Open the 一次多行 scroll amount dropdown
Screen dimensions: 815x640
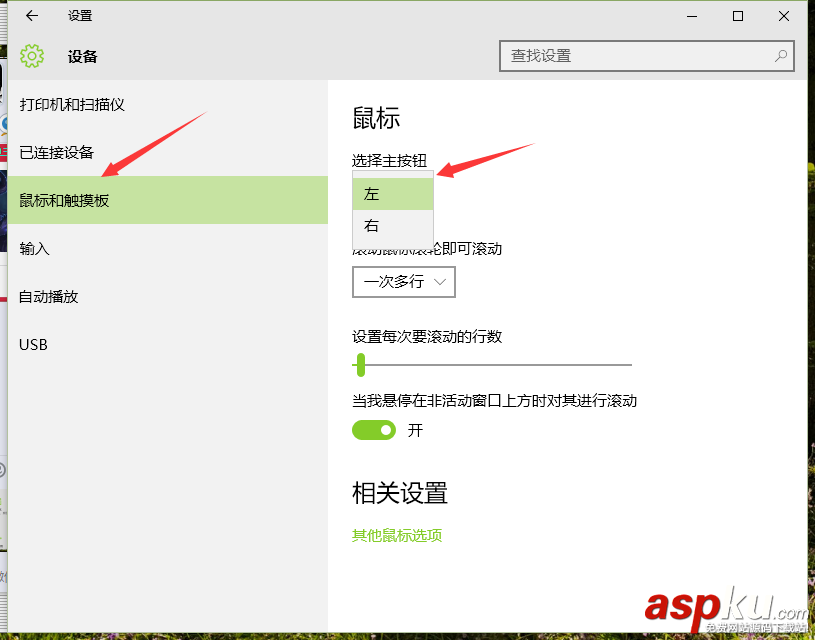(x=403, y=282)
